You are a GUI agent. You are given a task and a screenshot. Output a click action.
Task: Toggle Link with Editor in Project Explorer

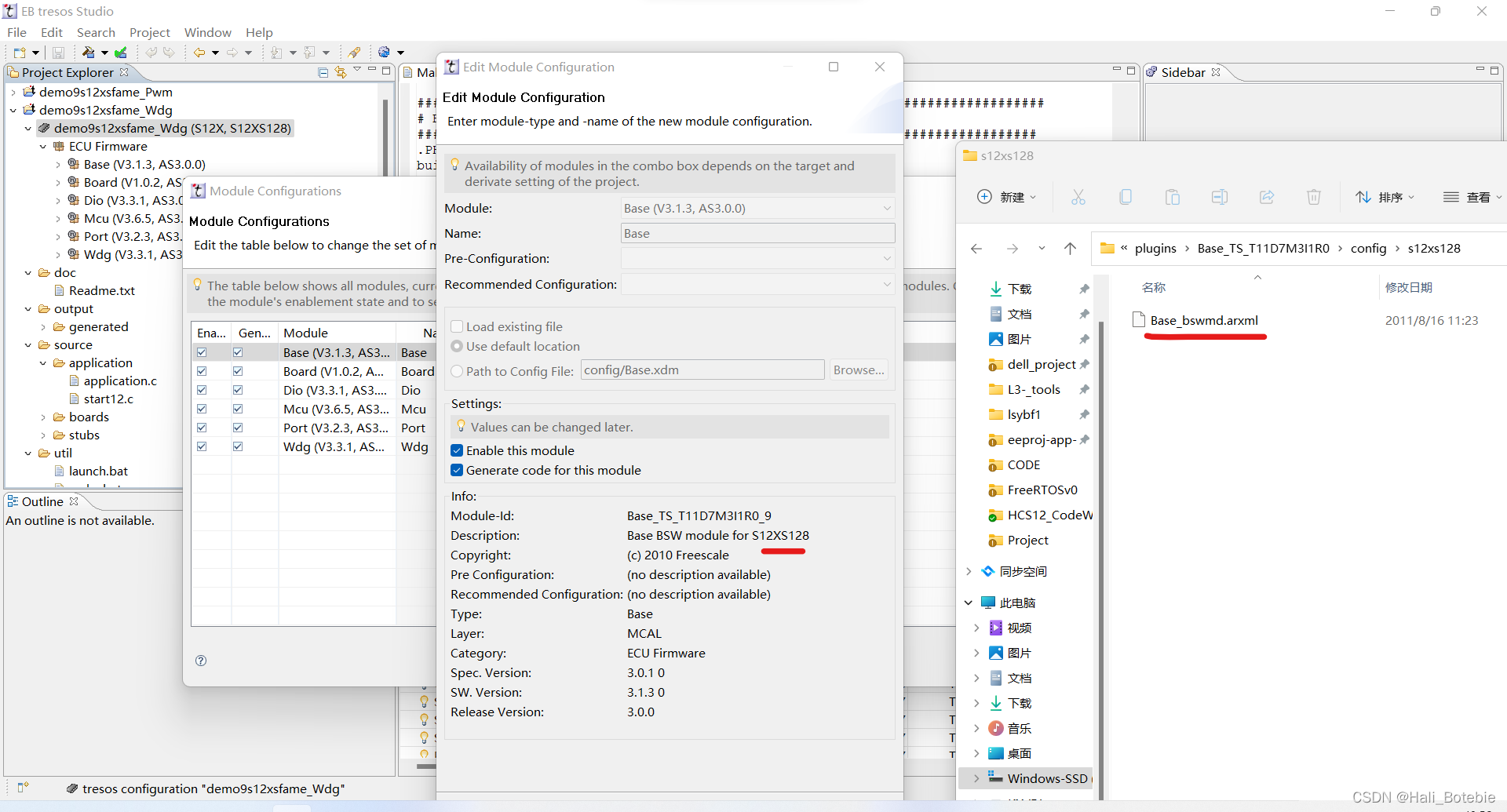tap(341, 72)
